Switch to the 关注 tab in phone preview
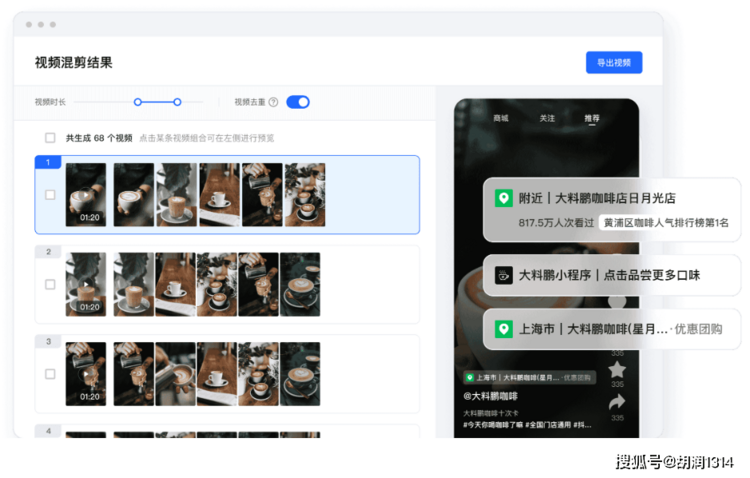Screen dimensions: 750x478 547,118
